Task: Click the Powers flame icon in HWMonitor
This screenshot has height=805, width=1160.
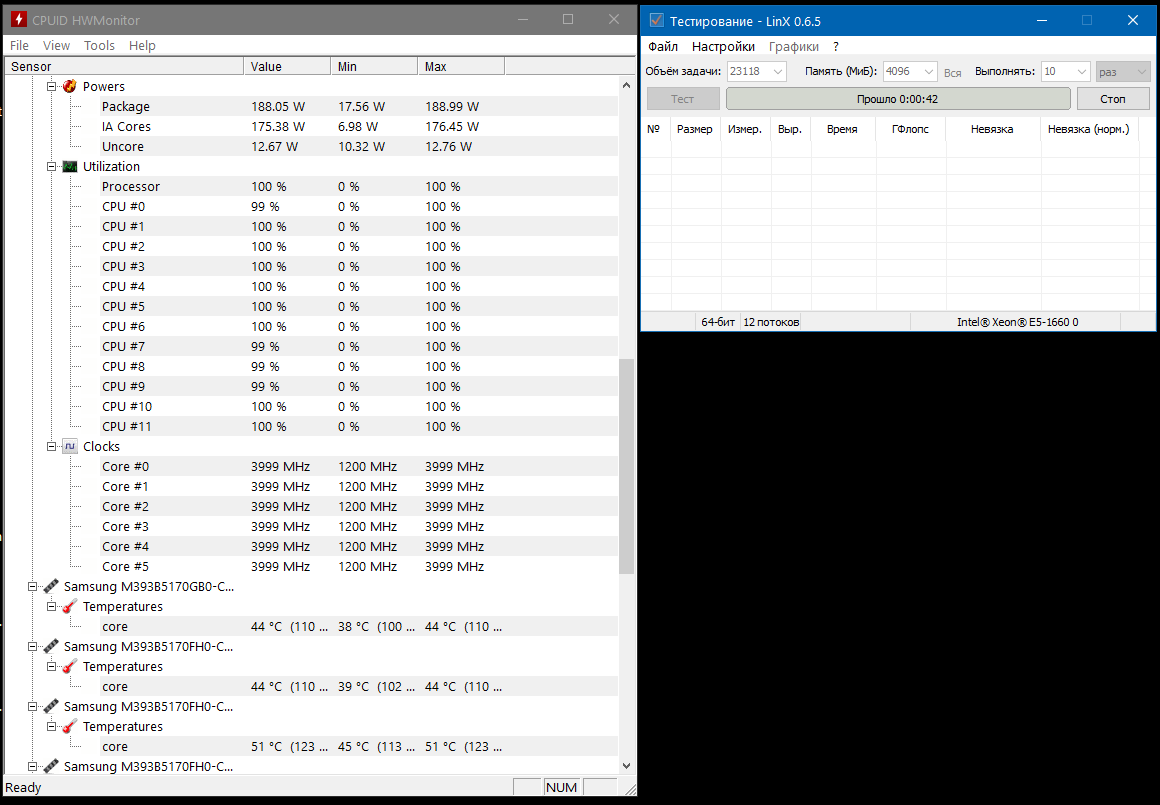Action: (x=70, y=87)
